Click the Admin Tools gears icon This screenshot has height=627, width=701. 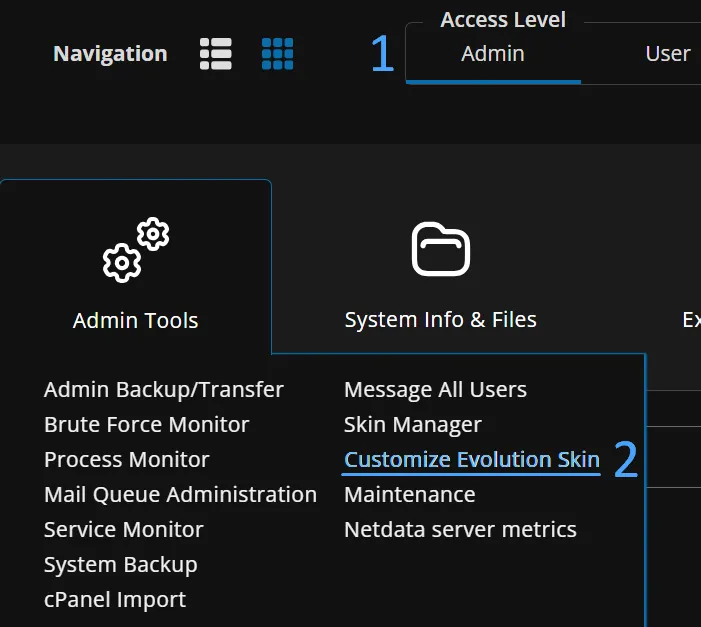click(x=136, y=250)
